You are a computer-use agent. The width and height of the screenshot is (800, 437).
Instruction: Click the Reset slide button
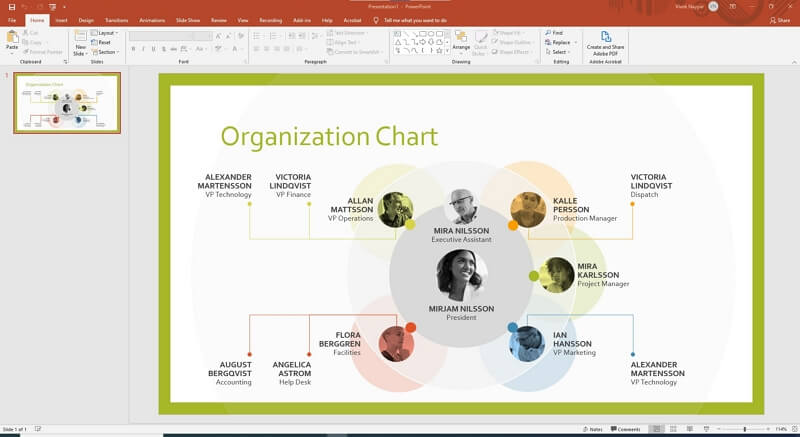point(101,42)
